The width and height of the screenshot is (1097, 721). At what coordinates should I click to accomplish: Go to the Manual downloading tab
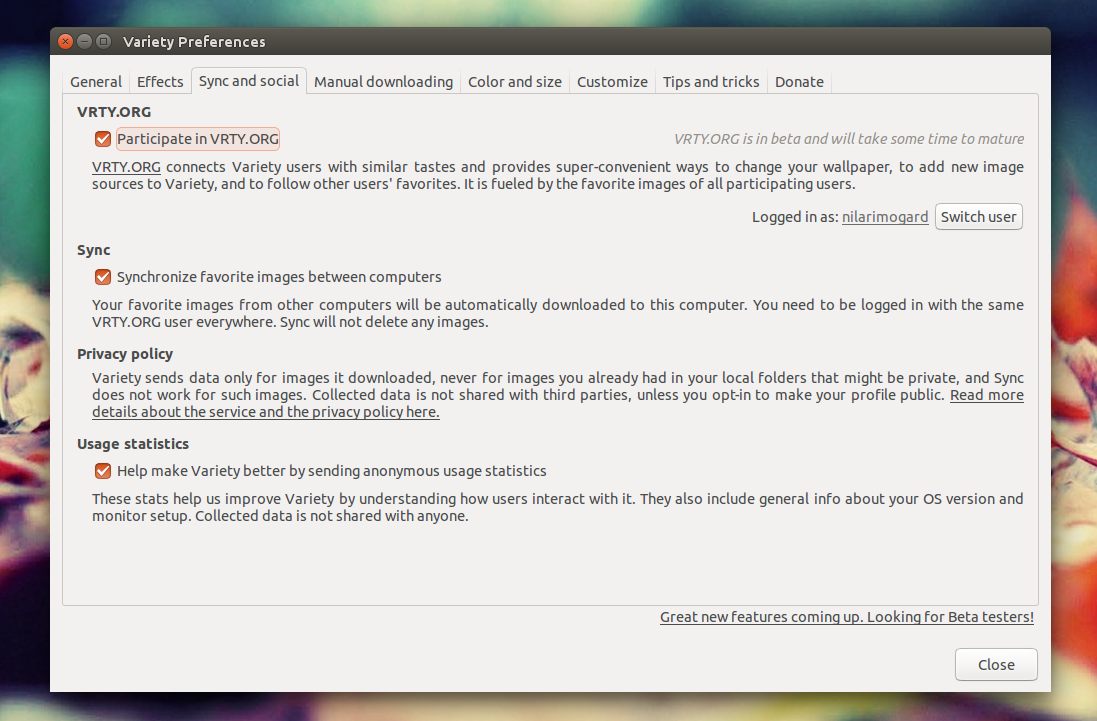383,82
